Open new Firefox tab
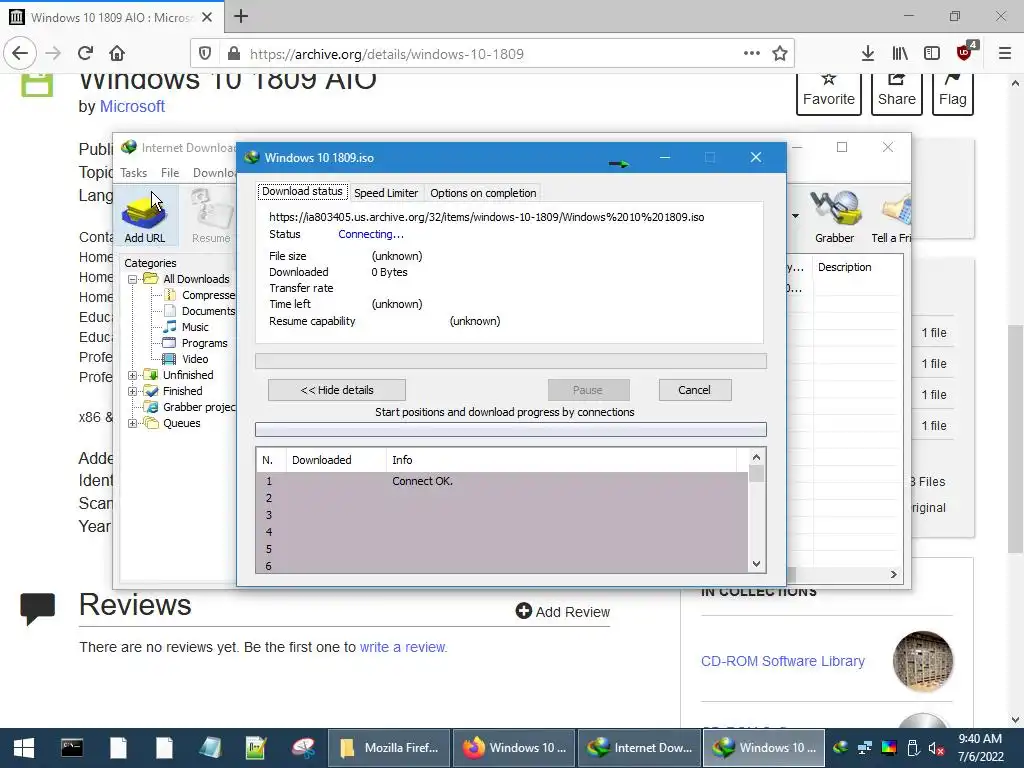Screen dimensions: 1024x768 tap(241, 16)
